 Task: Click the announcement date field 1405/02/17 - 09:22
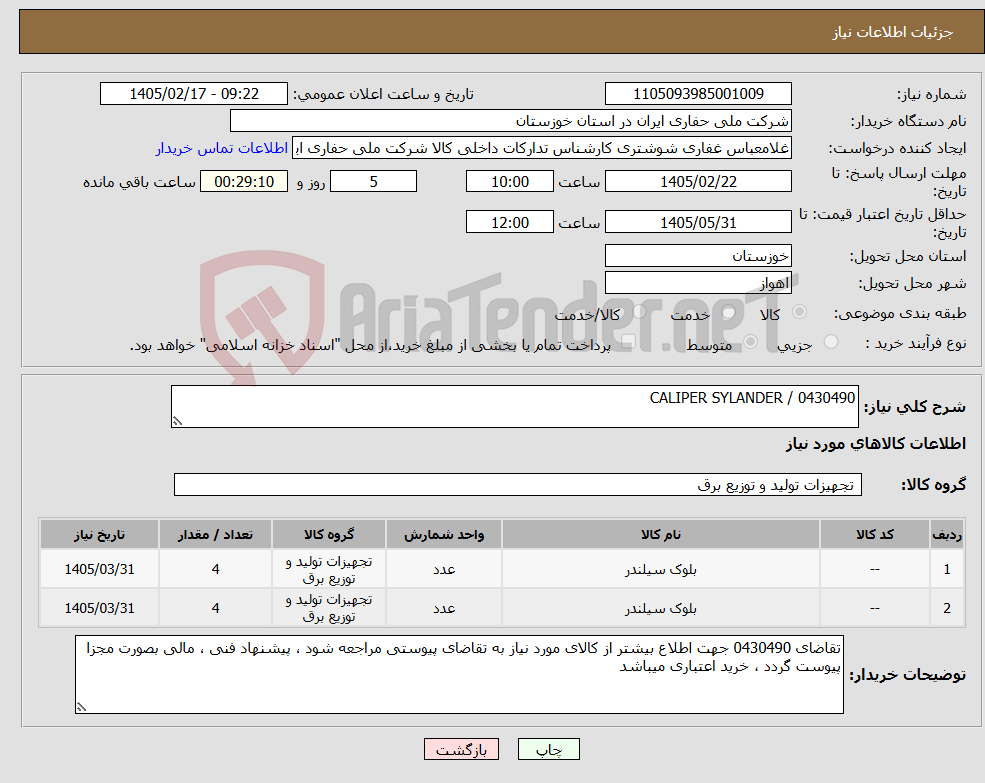click(193, 94)
